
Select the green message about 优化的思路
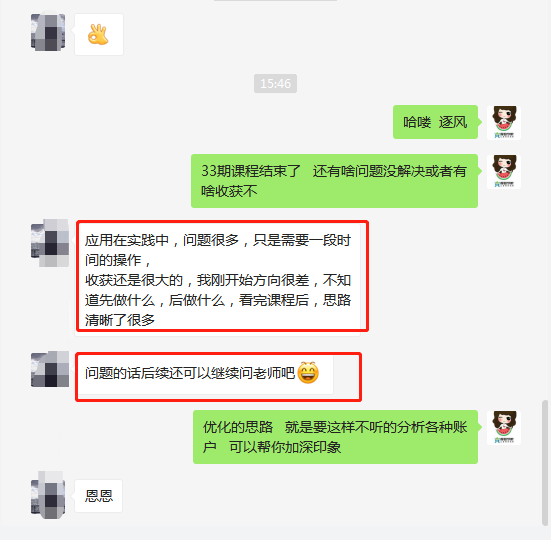335,437
